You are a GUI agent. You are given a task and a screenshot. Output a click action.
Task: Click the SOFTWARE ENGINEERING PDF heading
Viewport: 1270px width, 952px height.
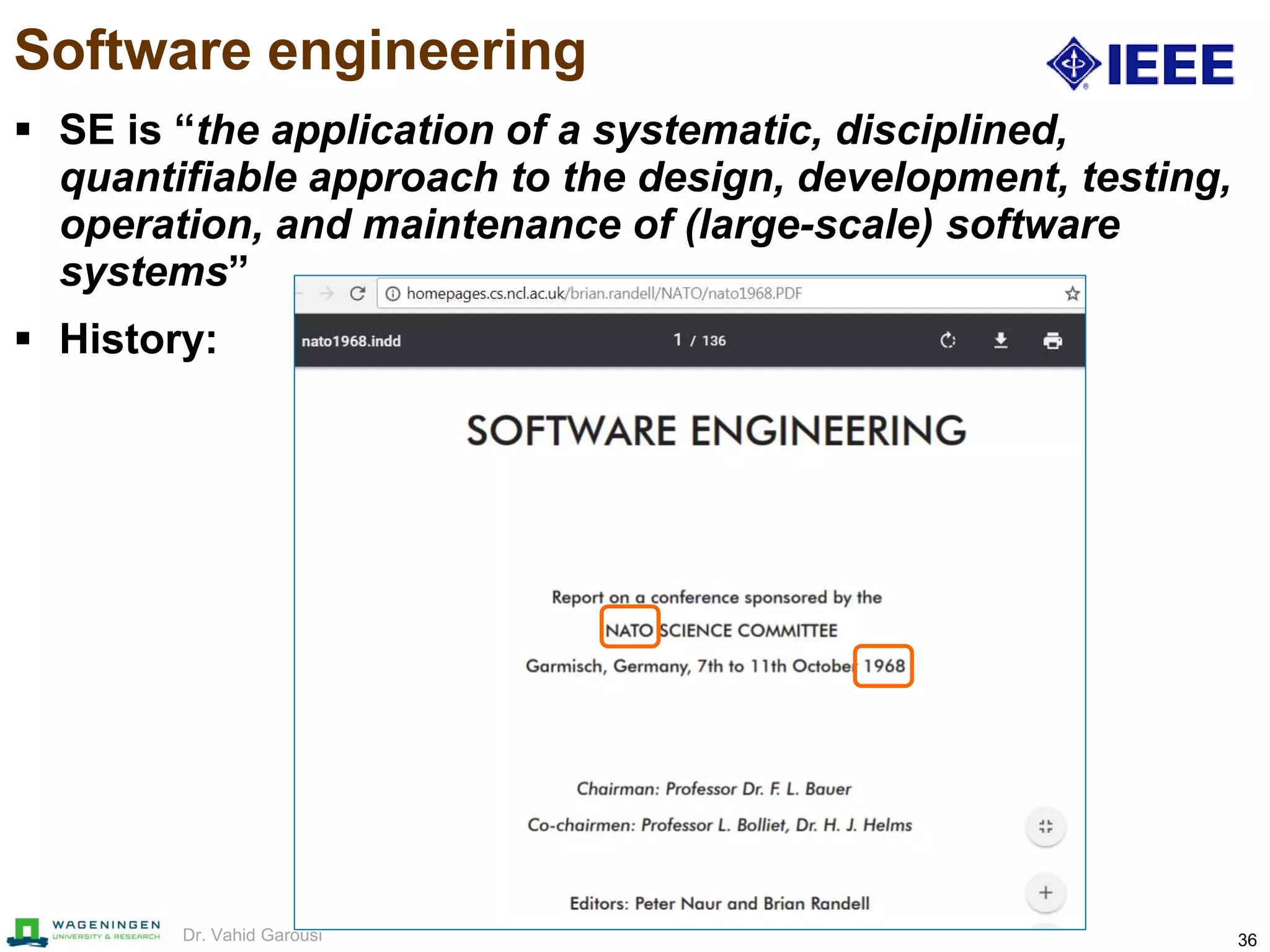[716, 431]
